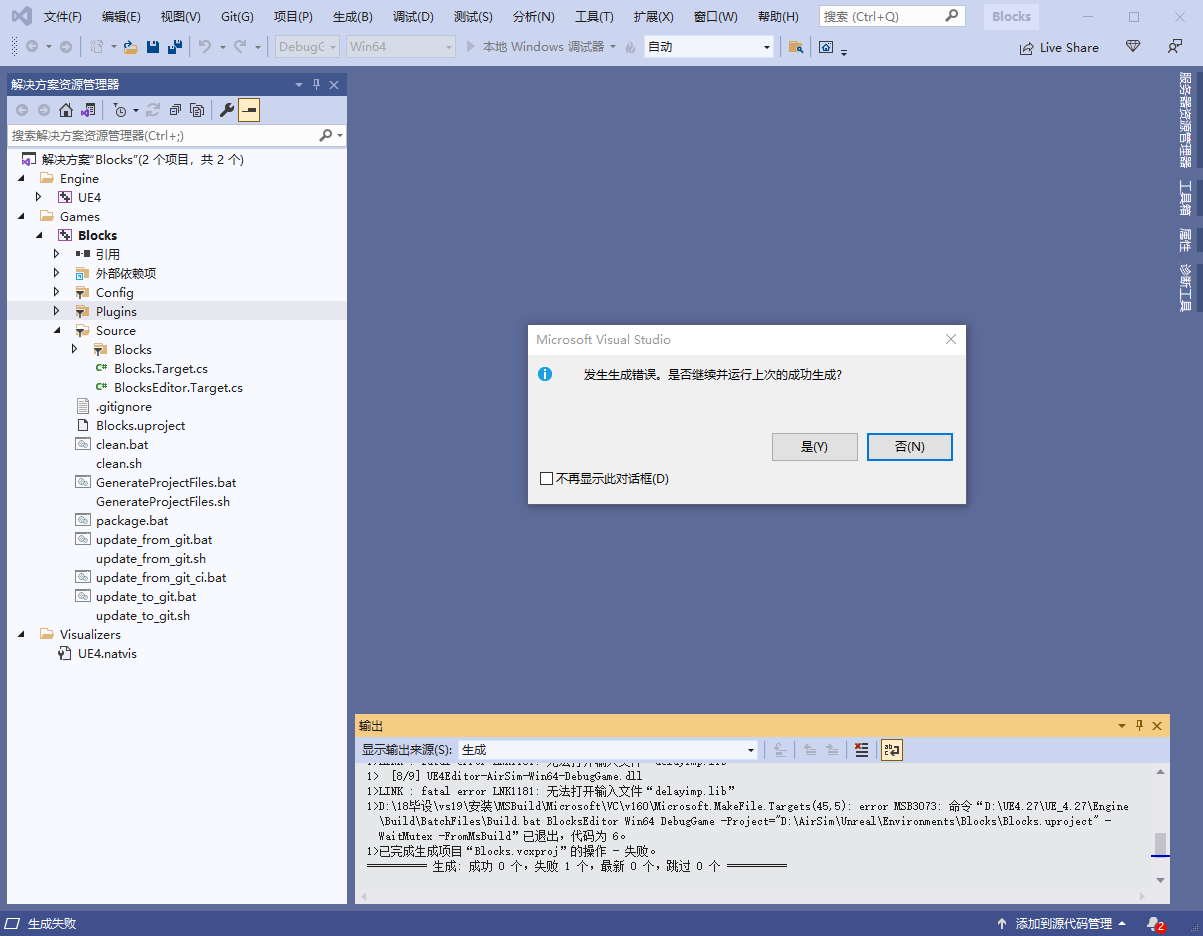The width and height of the screenshot is (1203, 936).
Task: Click the Find in Files folder icon
Action: 796,47
